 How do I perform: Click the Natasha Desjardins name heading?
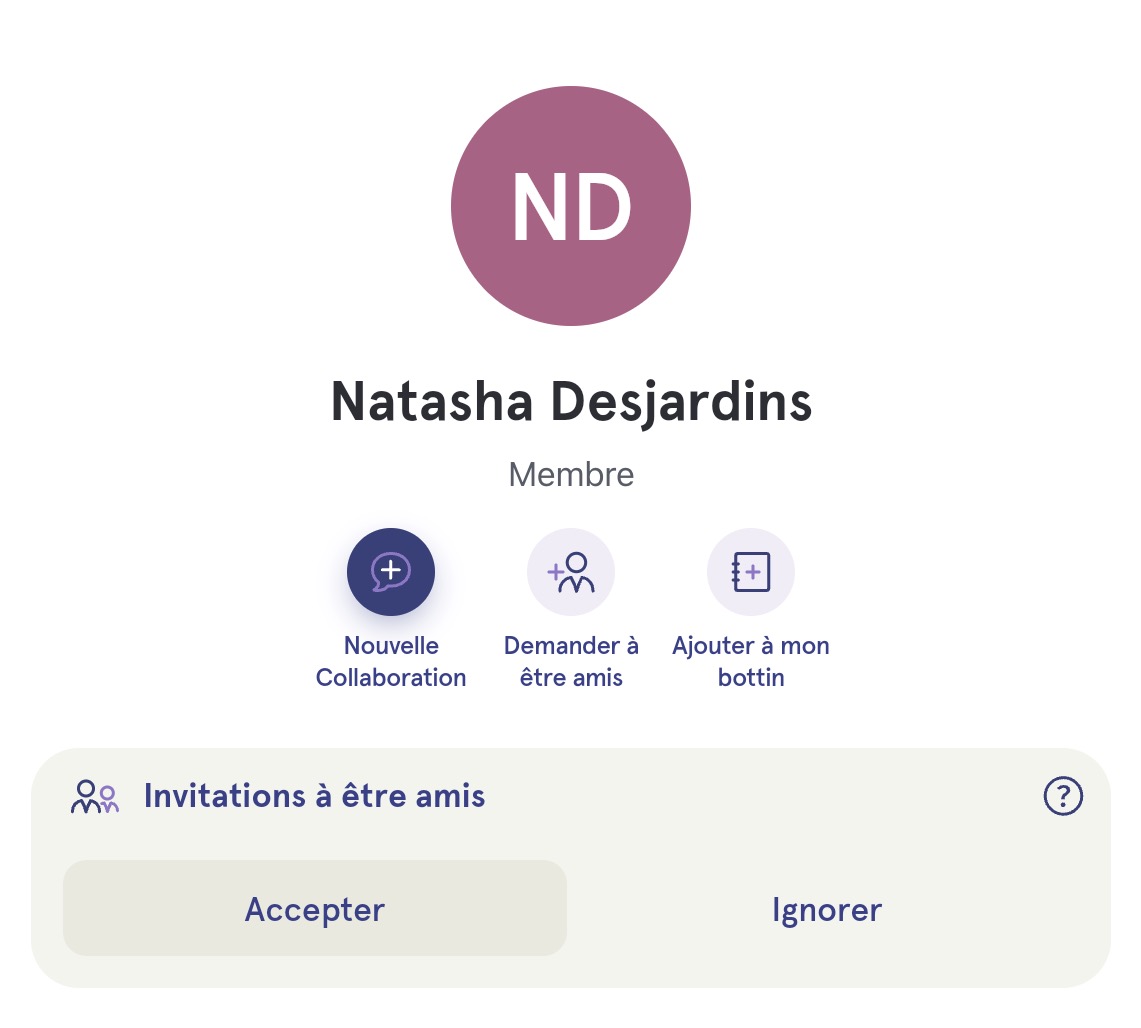pyautogui.click(x=571, y=402)
